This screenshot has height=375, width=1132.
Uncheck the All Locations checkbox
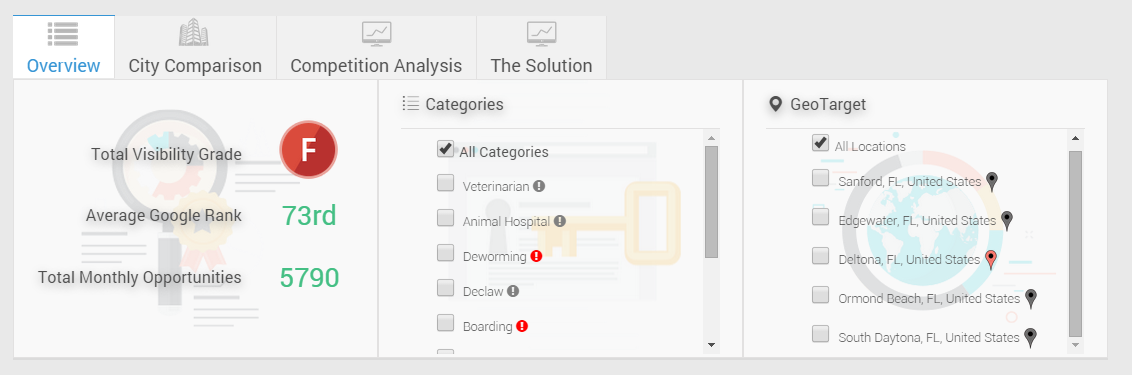tap(820, 142)
